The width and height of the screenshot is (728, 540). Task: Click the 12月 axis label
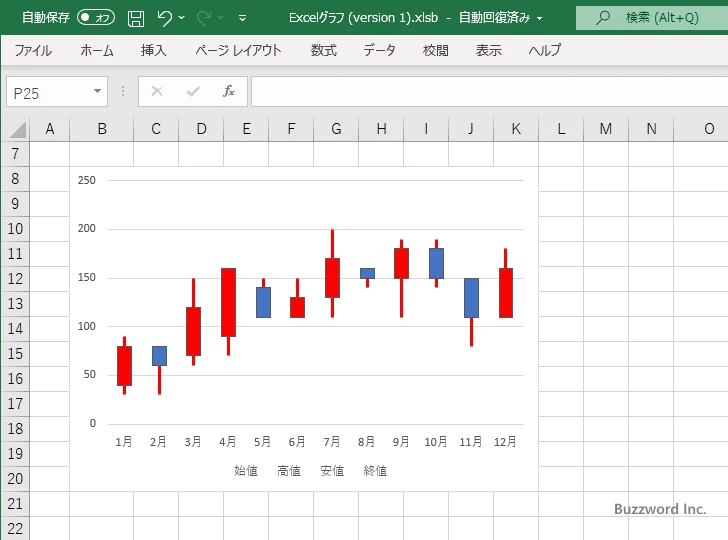505,442
